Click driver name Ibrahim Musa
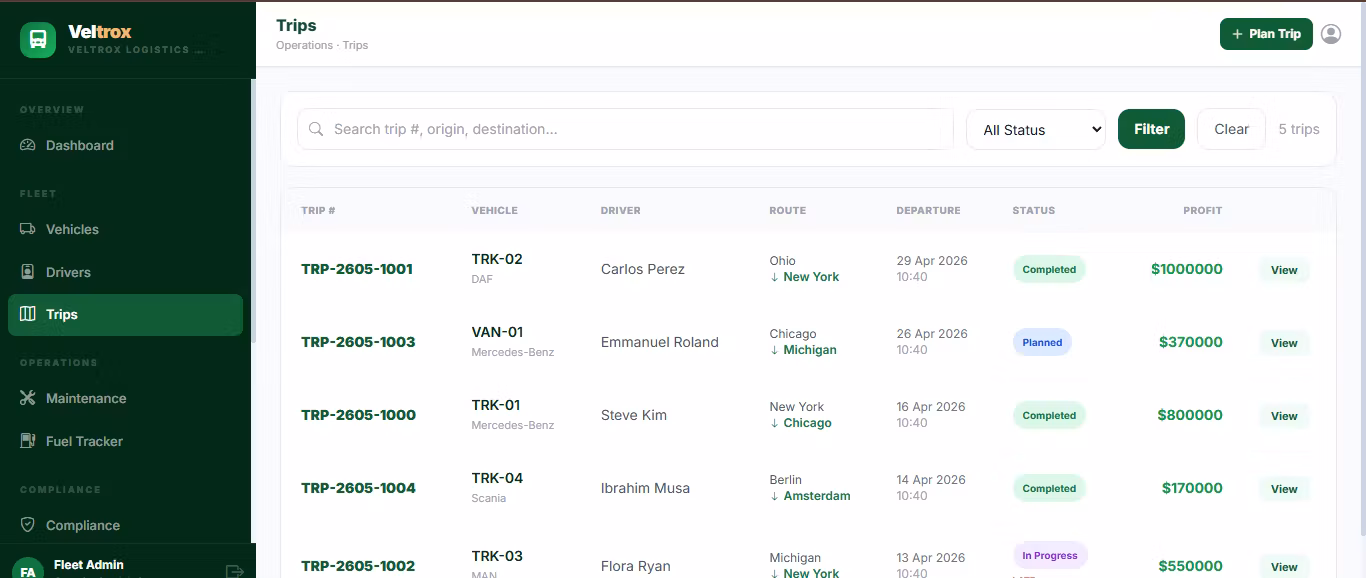 click(x=645, y=488)
